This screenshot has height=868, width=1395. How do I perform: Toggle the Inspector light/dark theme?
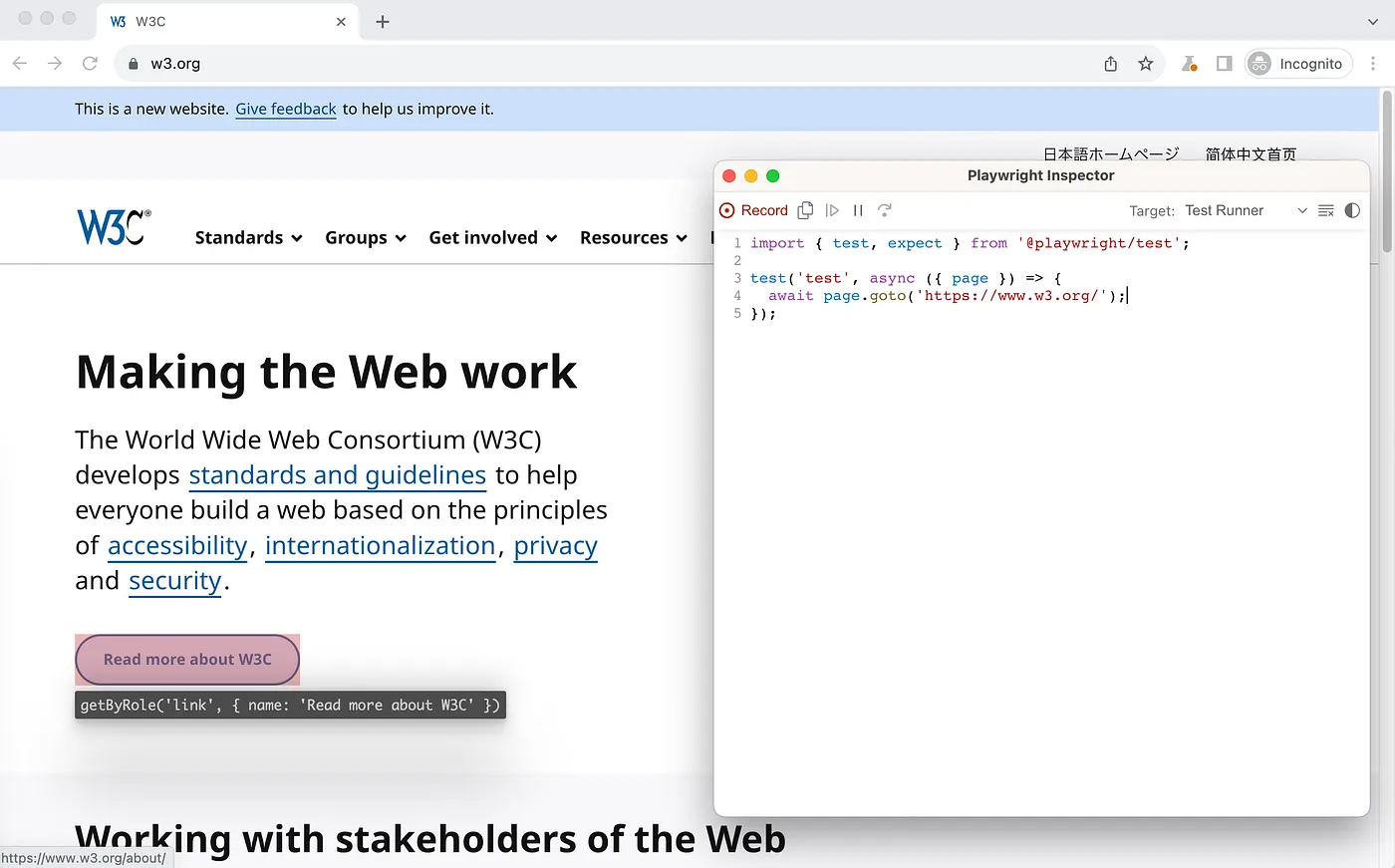click(x=1352, y=210)
